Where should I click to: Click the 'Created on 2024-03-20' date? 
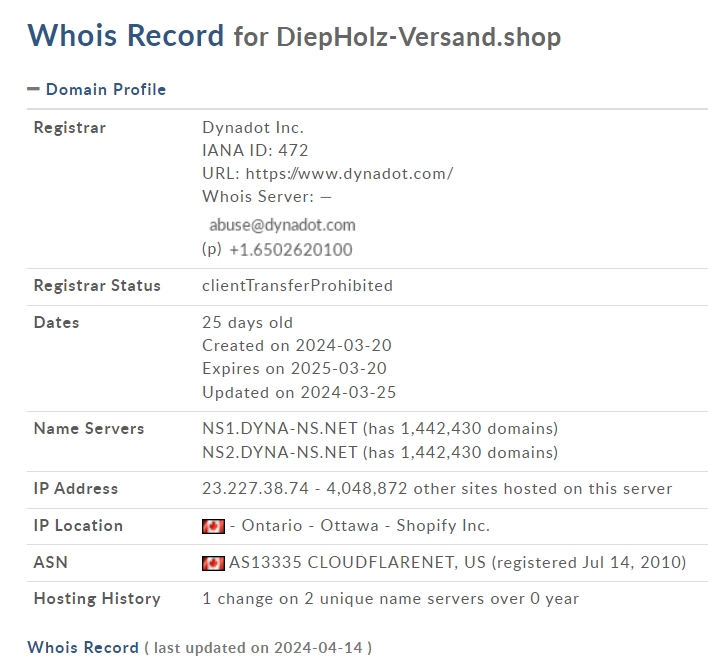pyautogui.click(x=297, y=346)
